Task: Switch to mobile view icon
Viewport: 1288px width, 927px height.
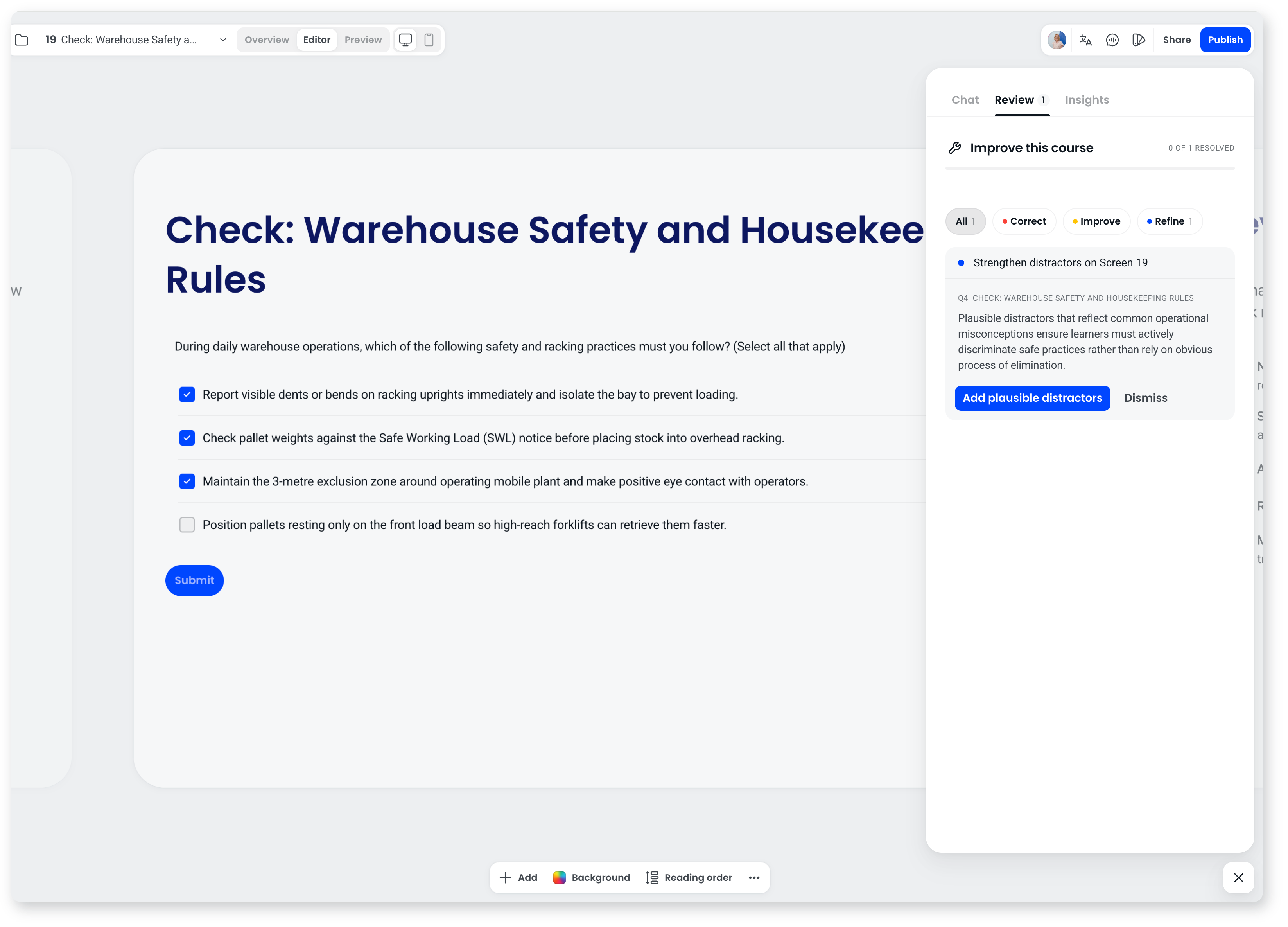Action: pyautogui.click(x=429, y=40)
